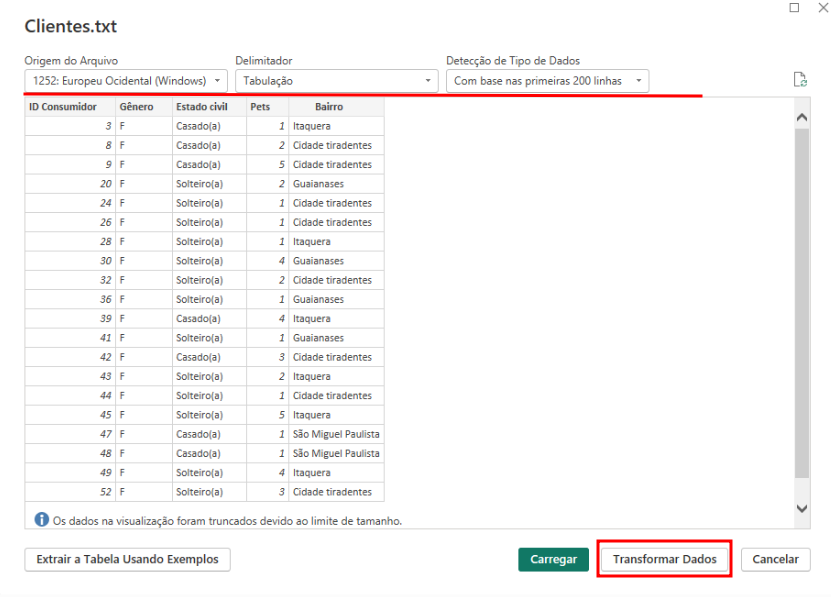The image size is (831, 597).
Task: Click the scrollbar up arrow
Action: tap(801, 116)
